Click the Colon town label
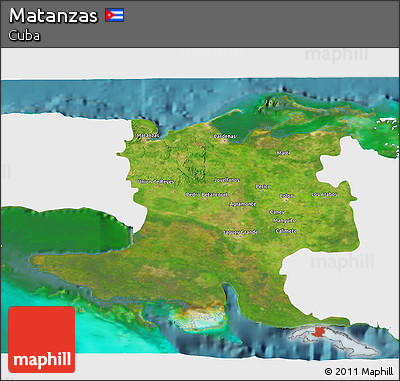Viewport: 400px width, 381px height. click(286, 196)
